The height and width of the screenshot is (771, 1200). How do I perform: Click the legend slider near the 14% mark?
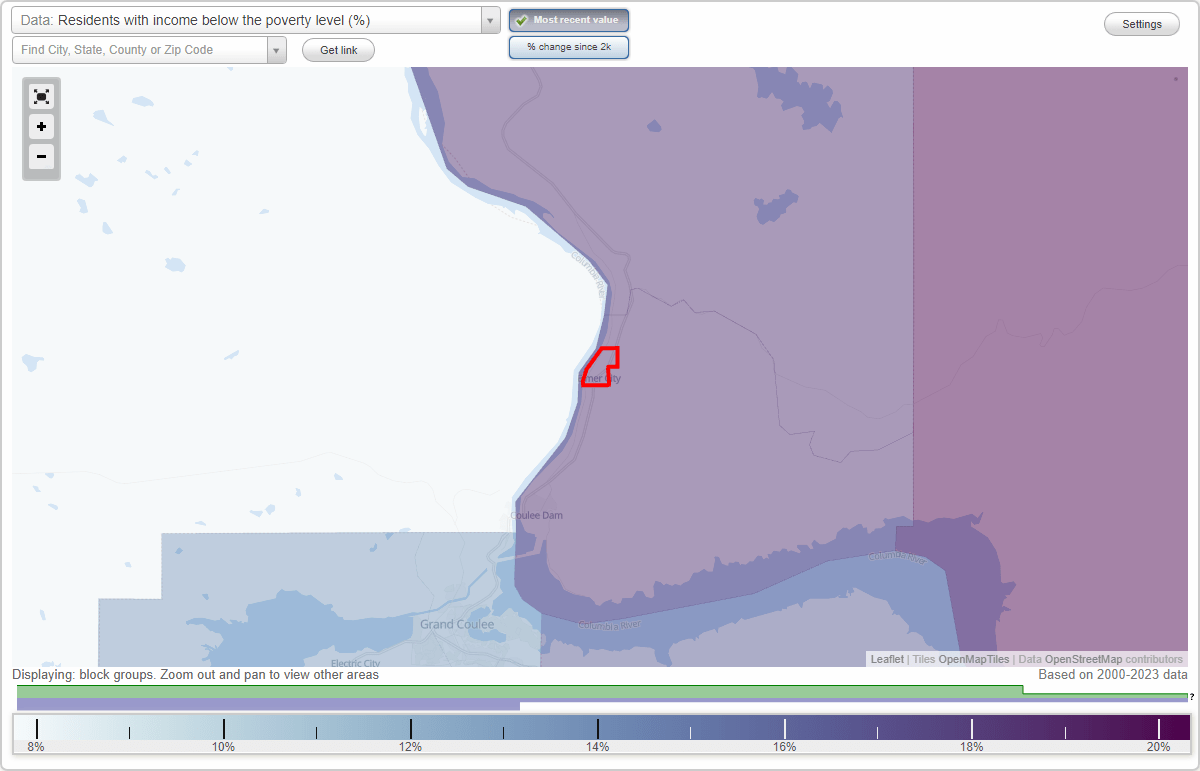[x=597, y=725]
